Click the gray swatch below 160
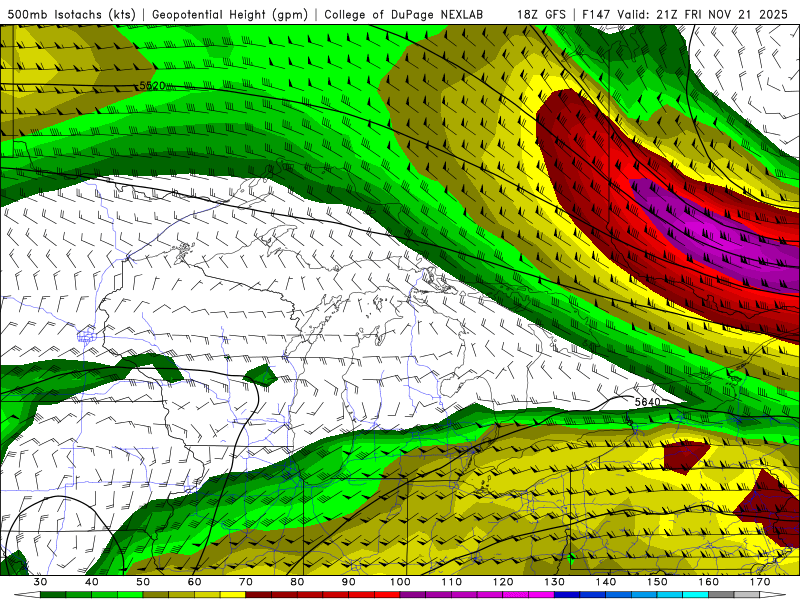This screenshot has height=600, width=800. tap(721, 595)
